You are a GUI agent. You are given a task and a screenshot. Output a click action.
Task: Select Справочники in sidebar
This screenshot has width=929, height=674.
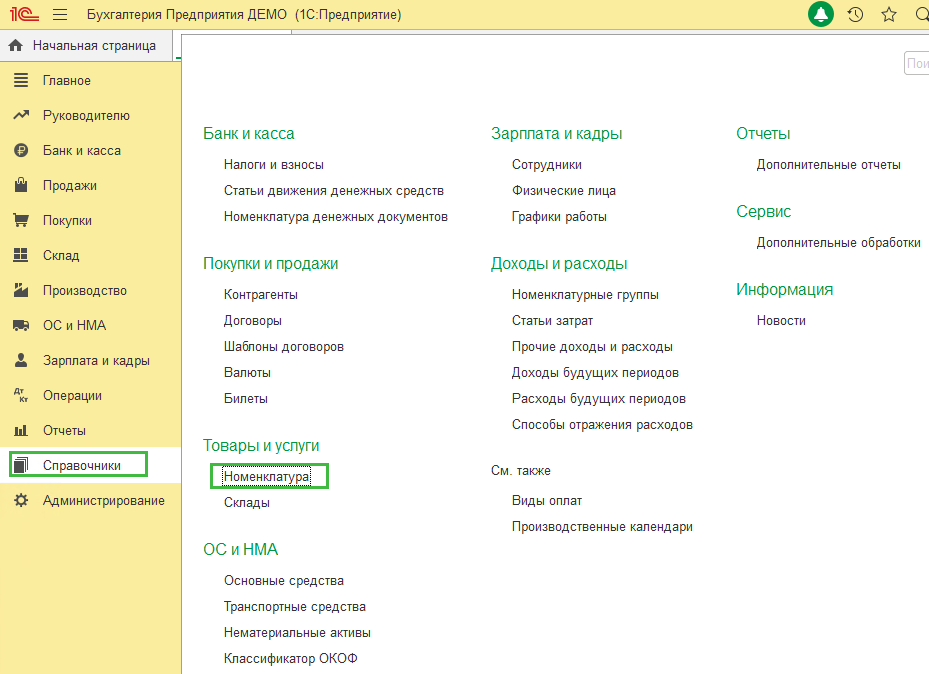click(82, 466)
